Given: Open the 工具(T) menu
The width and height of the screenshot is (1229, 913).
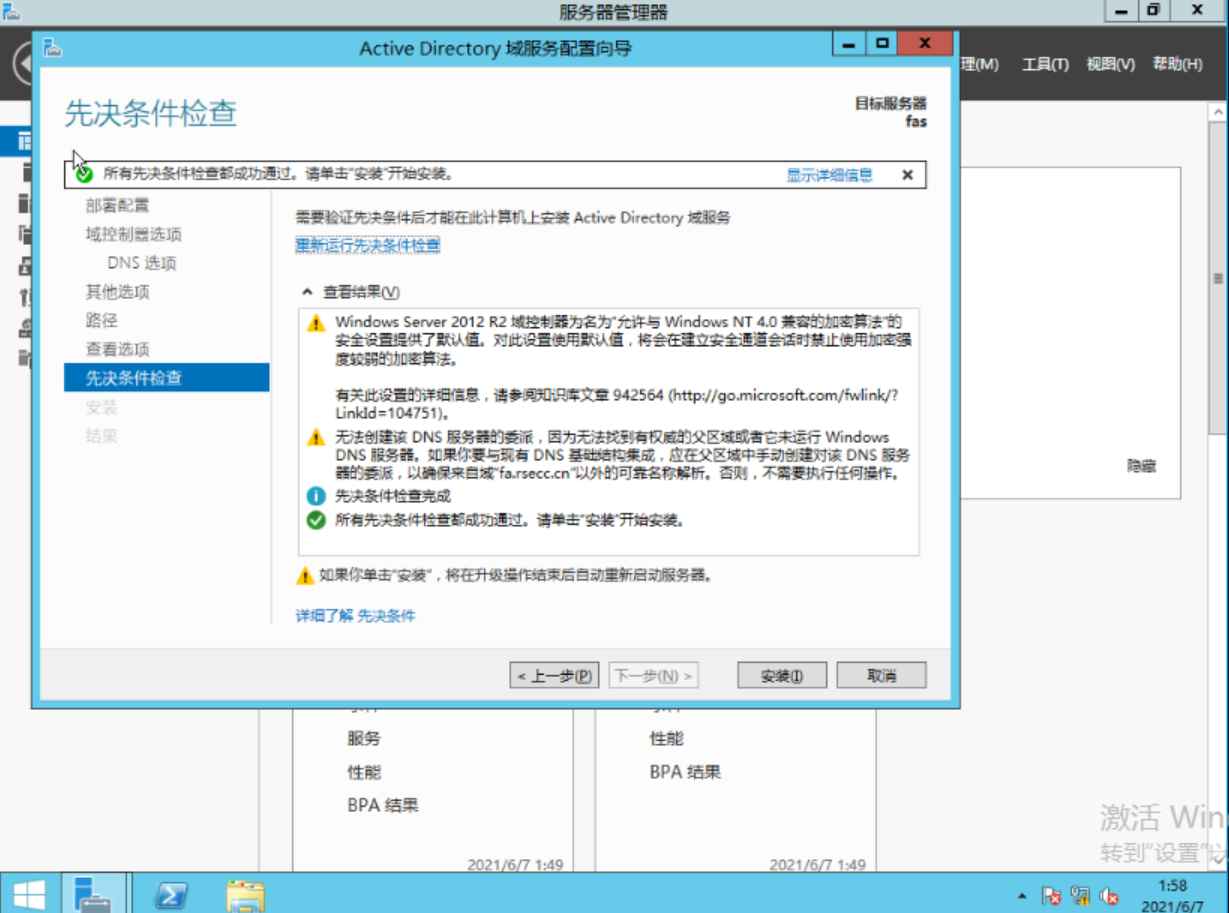Looking at the screenshot, I should [1044, 63].
